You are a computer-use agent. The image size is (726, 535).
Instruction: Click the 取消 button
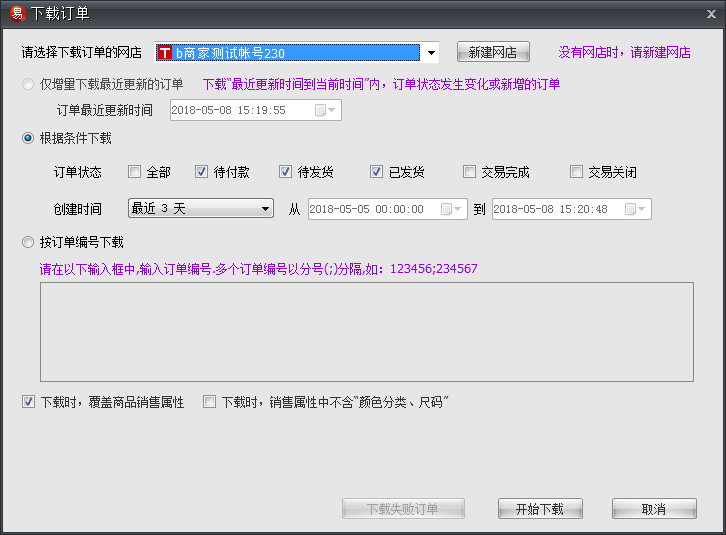coord(654,509)
